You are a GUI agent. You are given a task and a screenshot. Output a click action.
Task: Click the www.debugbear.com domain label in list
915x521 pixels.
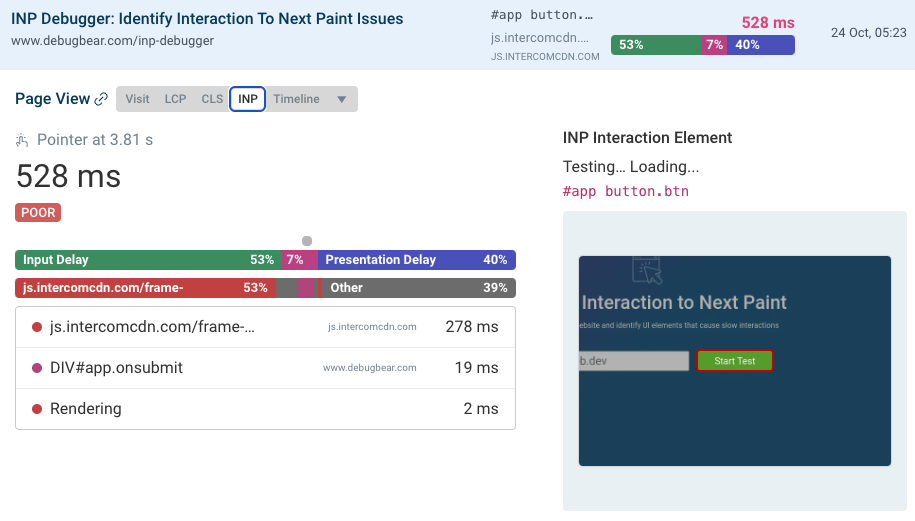pyautogui.click(x=370, y=368)
